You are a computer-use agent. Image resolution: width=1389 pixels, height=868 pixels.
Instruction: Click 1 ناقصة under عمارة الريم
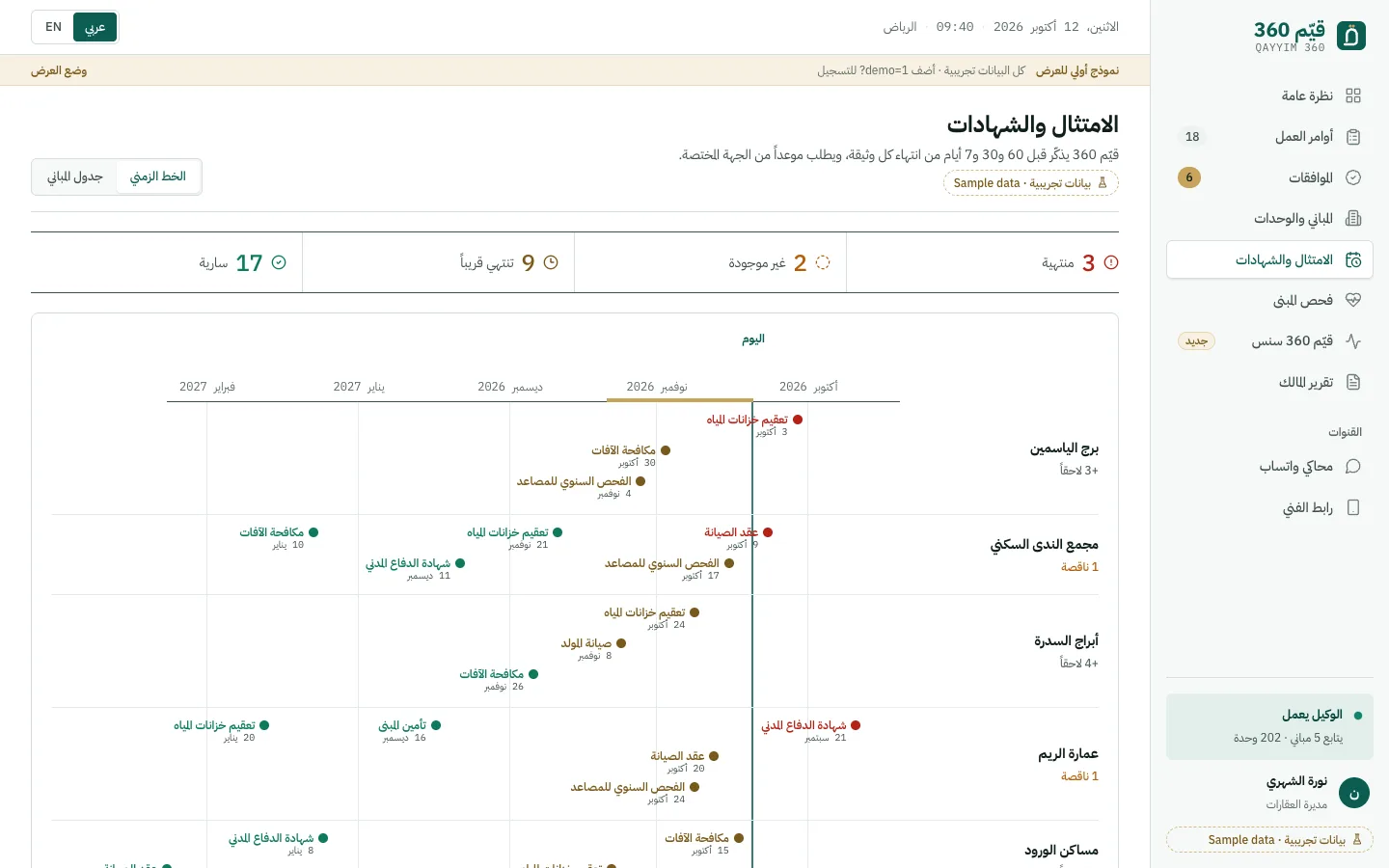pyautogui.click(x=1080, y=776)
